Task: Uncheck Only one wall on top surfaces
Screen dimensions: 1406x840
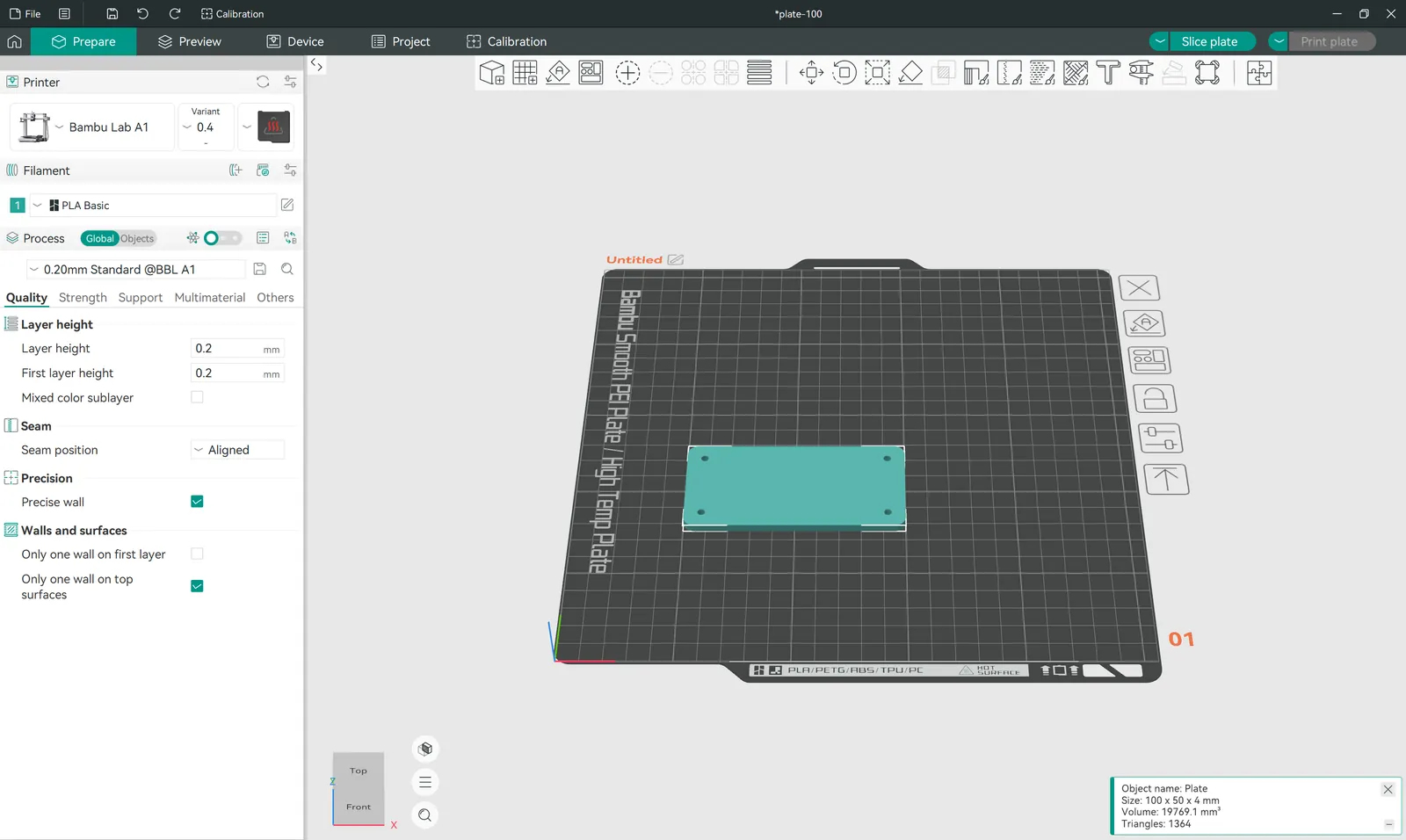Action: point(197,586)
